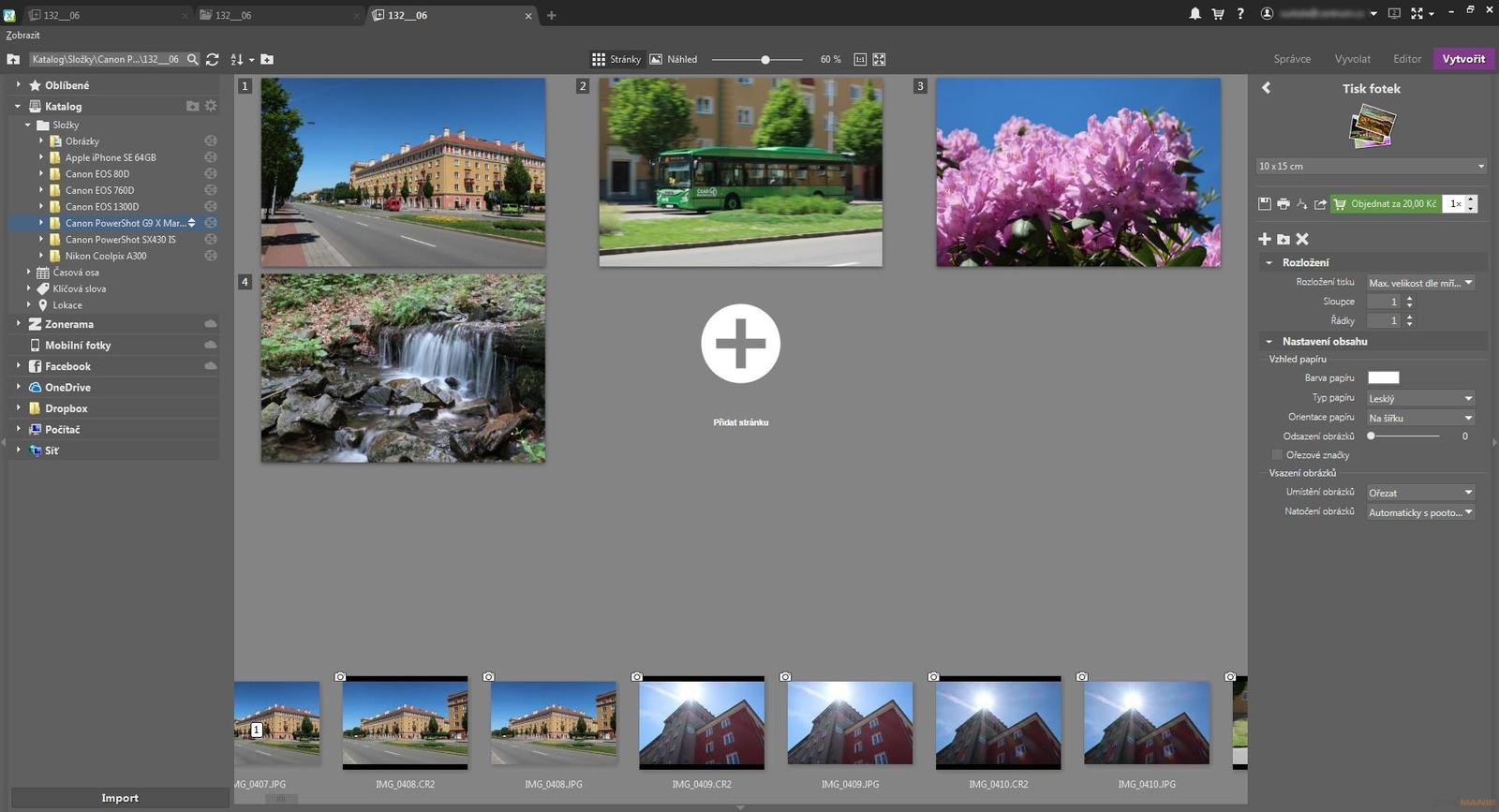Click the back arrow in the Tisk fotek panel
Screen dimensions: 1499x812
coord(1266,88)
